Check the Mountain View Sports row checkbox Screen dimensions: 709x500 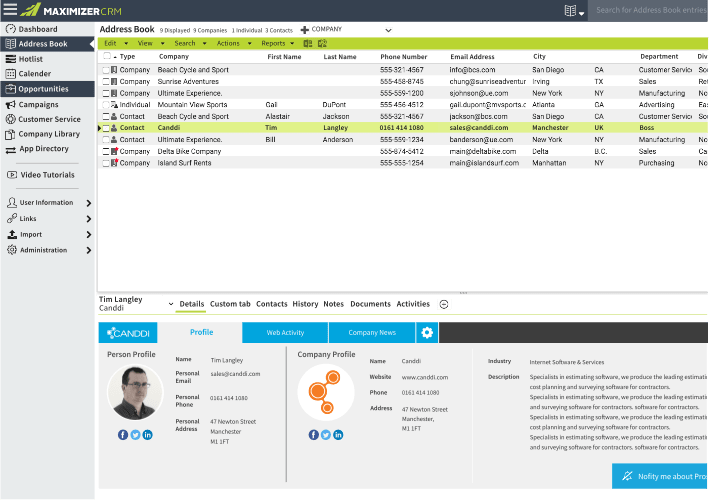(x=106, y=104)
